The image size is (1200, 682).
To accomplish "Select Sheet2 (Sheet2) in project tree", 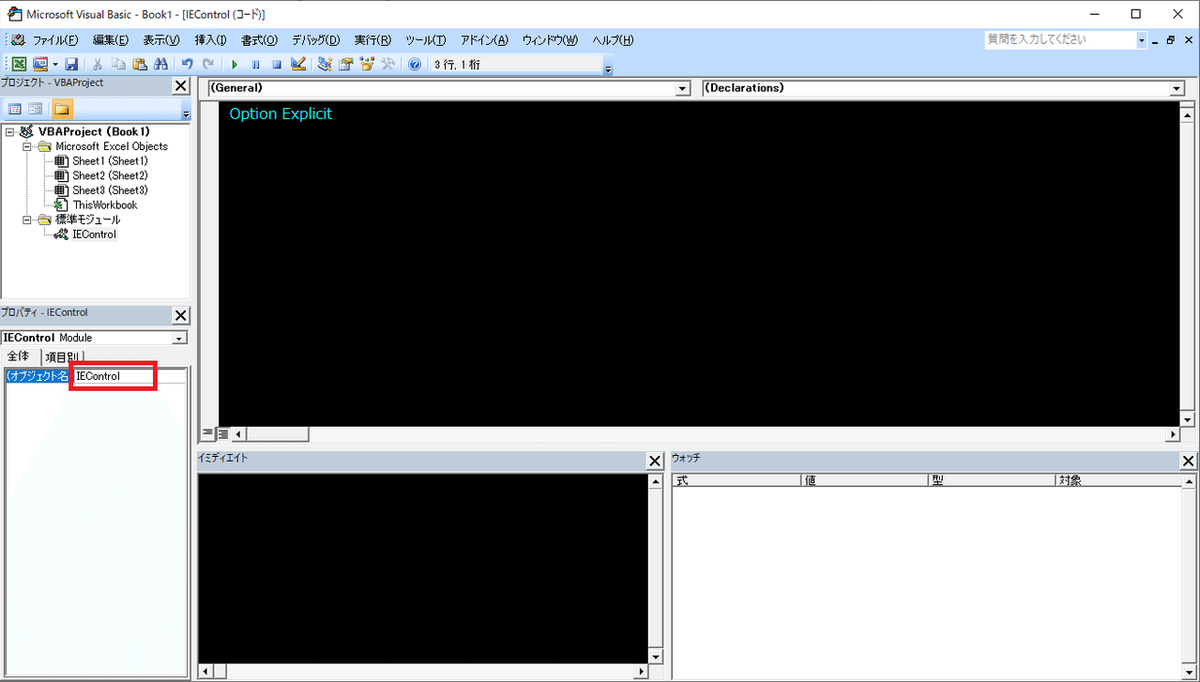I will click(x=110, y=176).
